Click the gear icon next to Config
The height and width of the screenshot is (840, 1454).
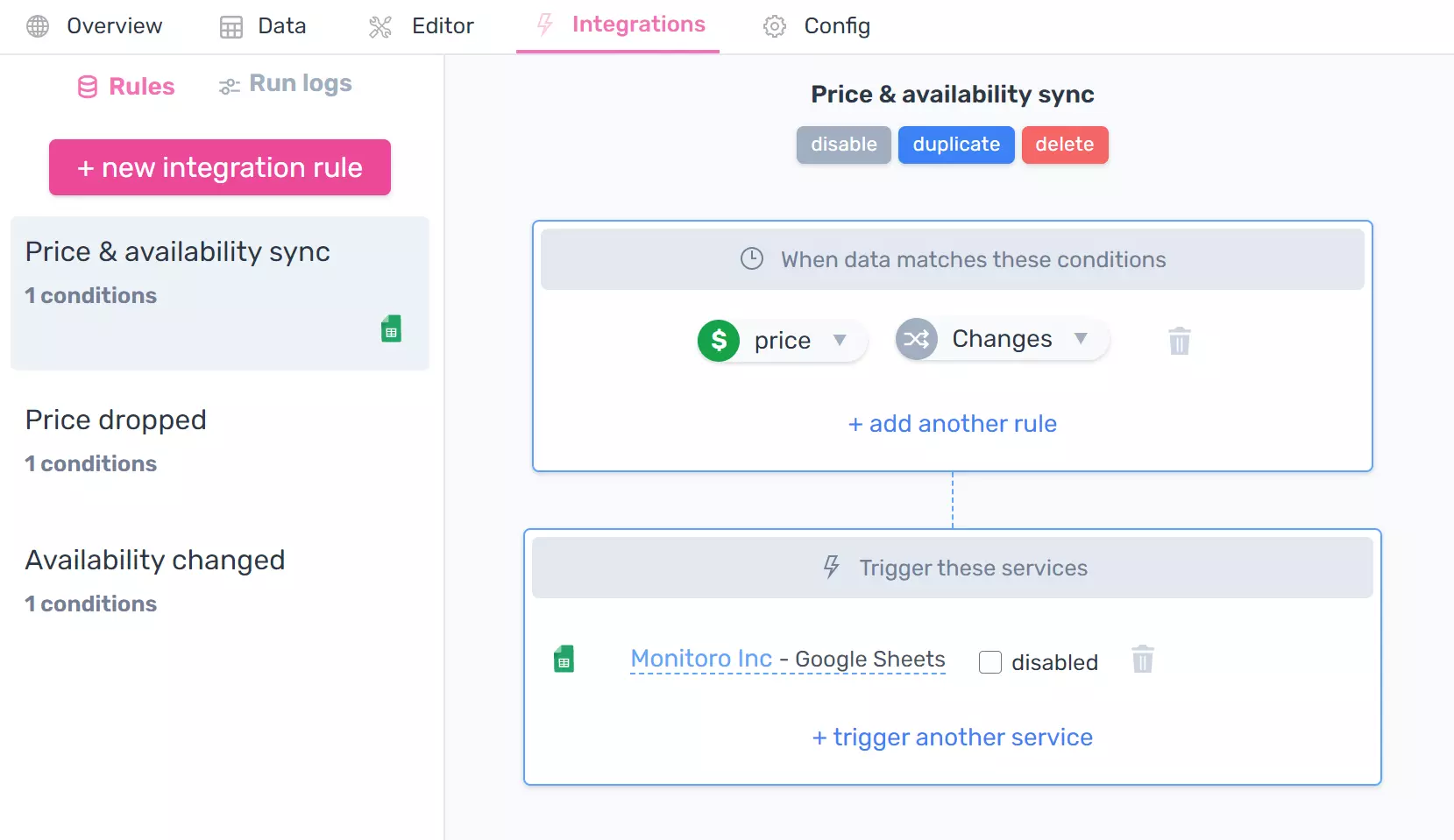tap(775, 26)
